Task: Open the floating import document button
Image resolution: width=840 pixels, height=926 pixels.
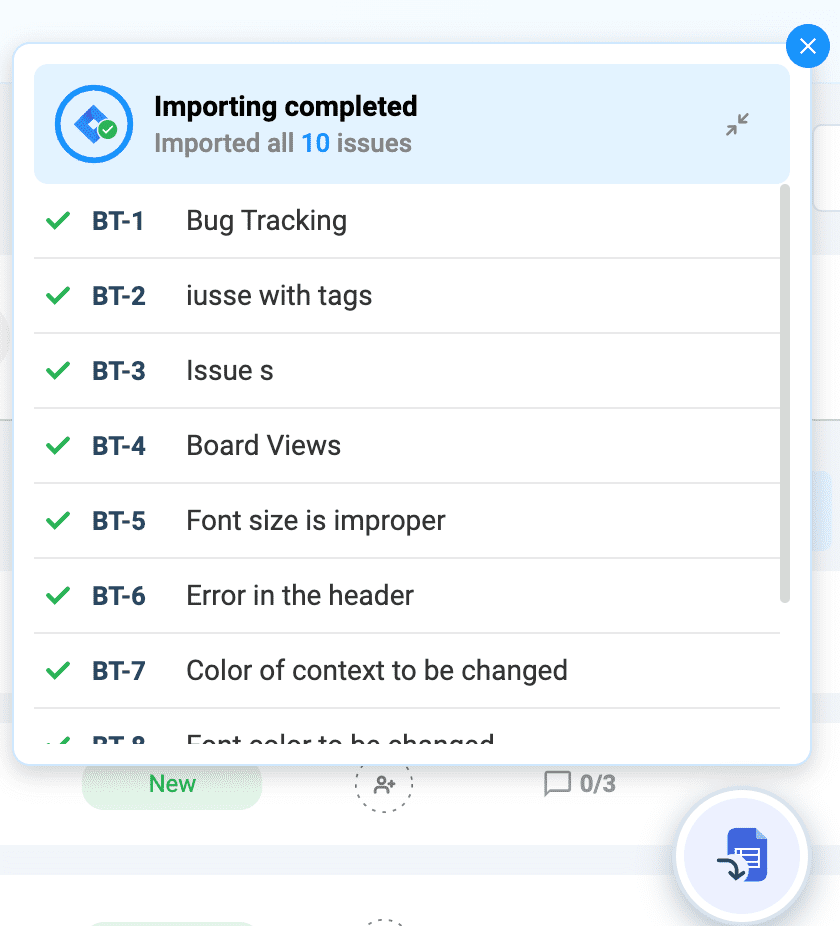Action: pyautogui.click(x=742, y=855)
